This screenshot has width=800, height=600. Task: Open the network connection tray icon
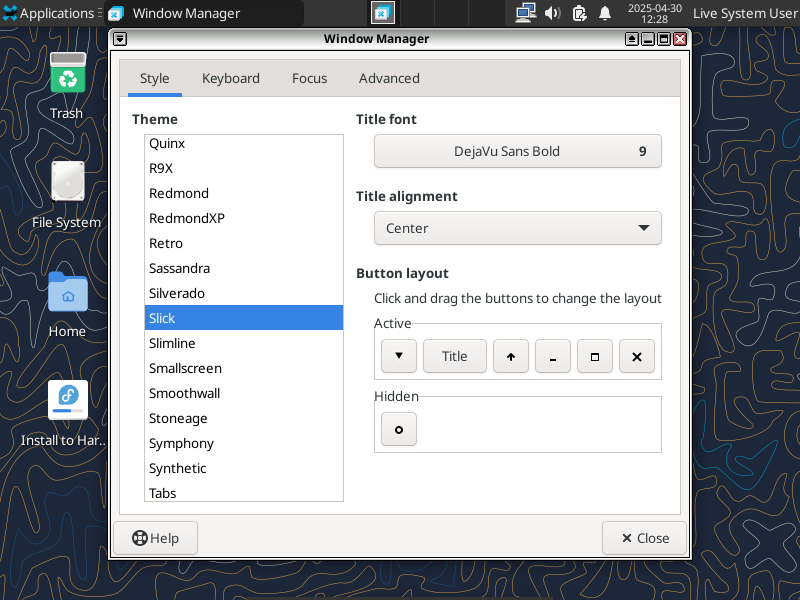(526, 13)
